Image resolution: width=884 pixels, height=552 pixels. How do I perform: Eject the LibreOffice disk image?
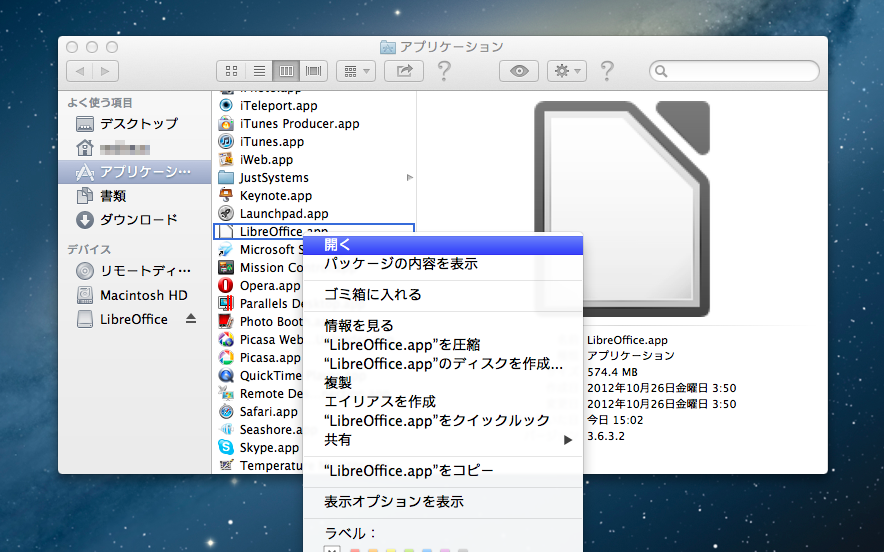pos(191,319)
